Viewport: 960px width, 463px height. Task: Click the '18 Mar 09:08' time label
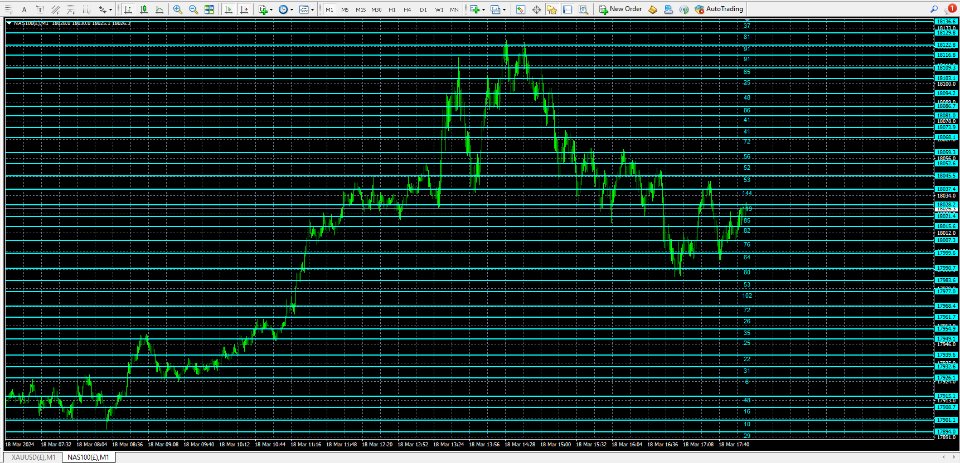pos(163,444)
